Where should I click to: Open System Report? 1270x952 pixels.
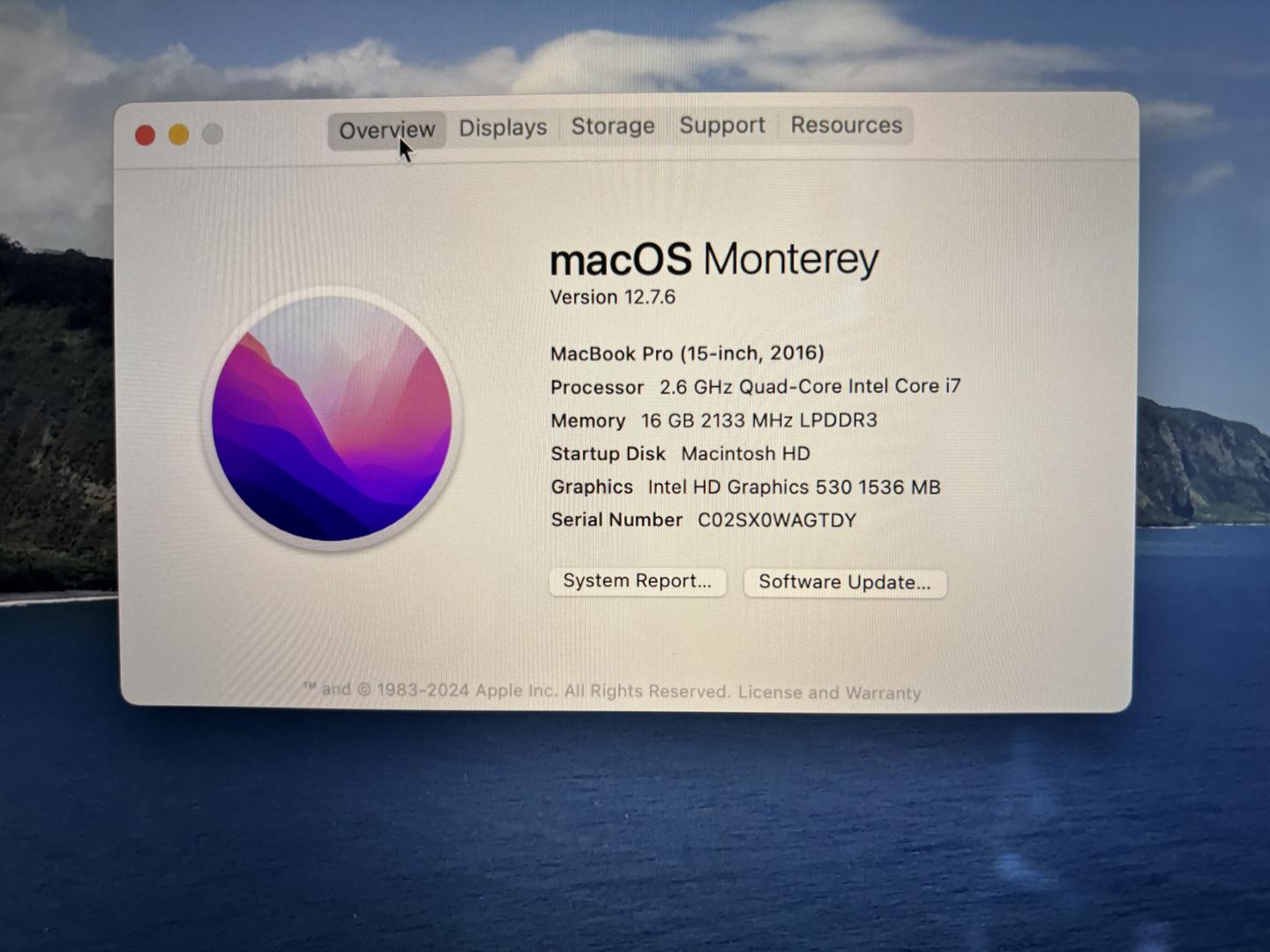637,582
